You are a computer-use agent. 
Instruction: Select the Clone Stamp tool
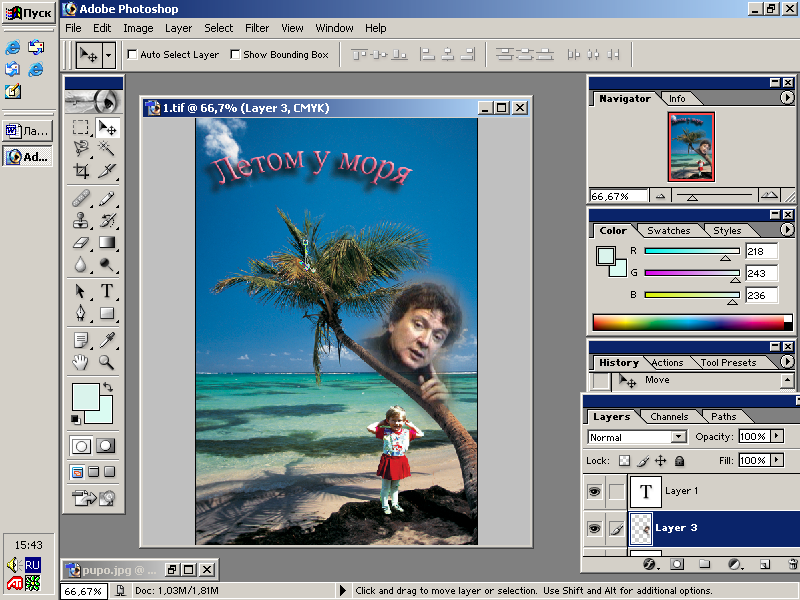click(81, 220)
